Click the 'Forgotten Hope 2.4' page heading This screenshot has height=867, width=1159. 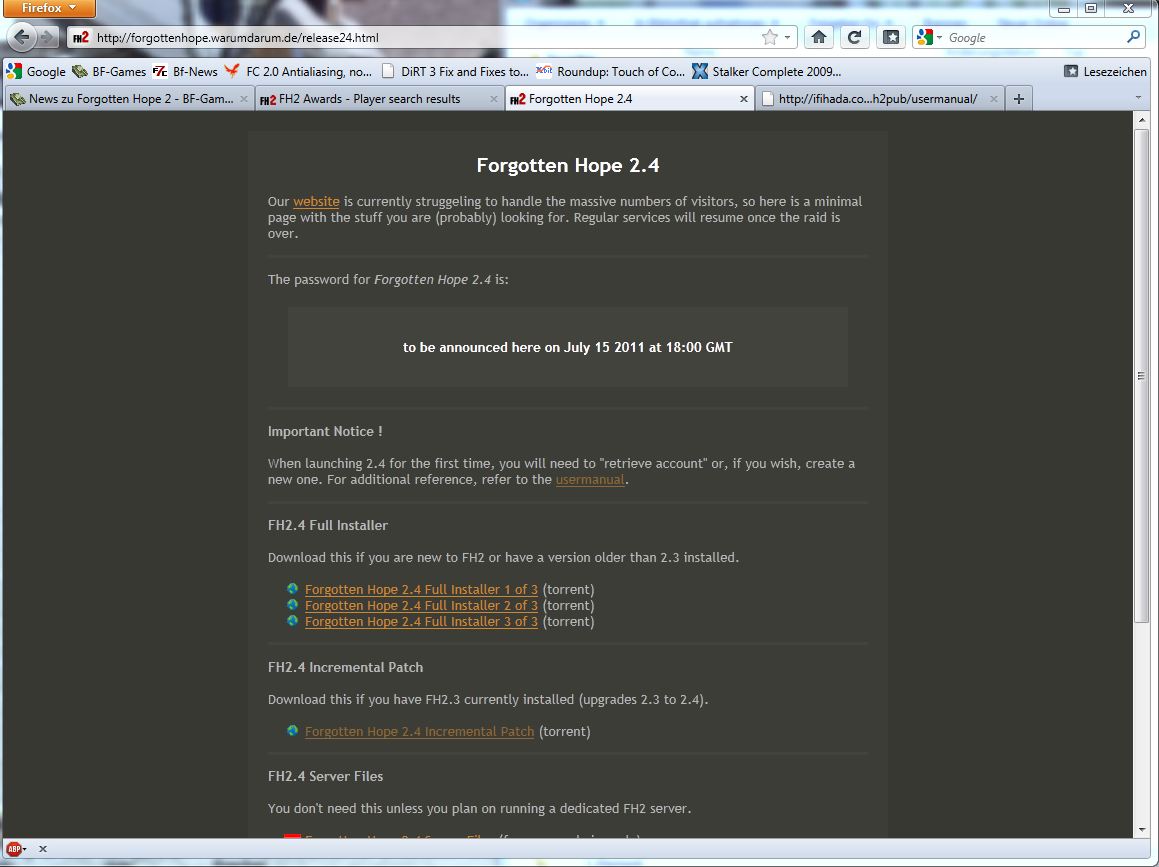568,166
